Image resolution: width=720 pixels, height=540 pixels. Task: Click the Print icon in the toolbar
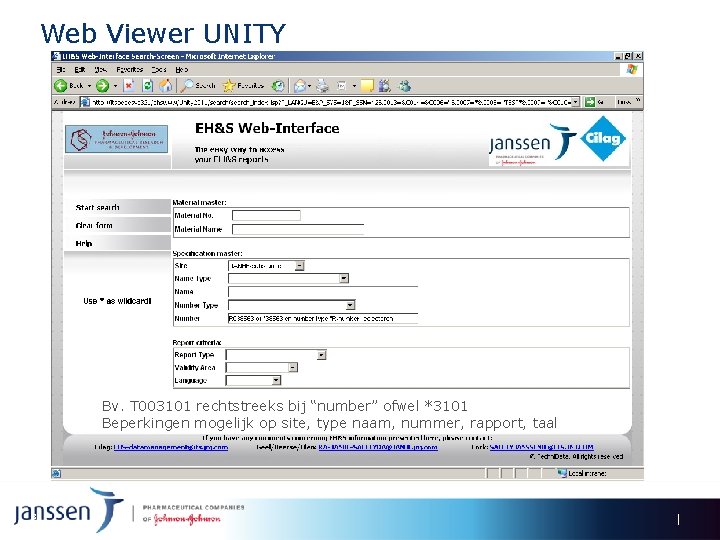323,86
